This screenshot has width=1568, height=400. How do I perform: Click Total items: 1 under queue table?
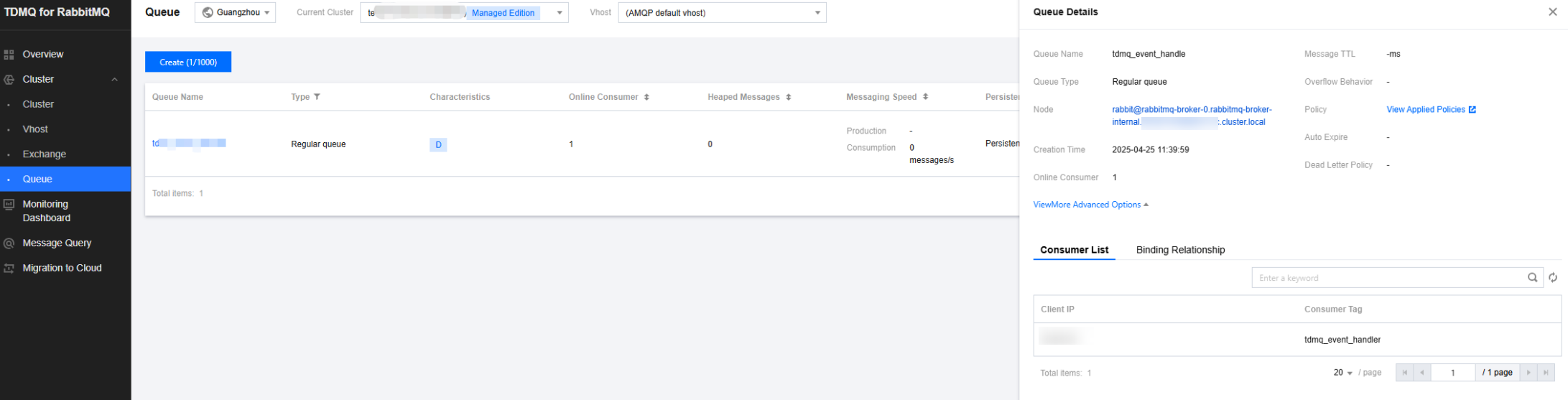point(177,194)
